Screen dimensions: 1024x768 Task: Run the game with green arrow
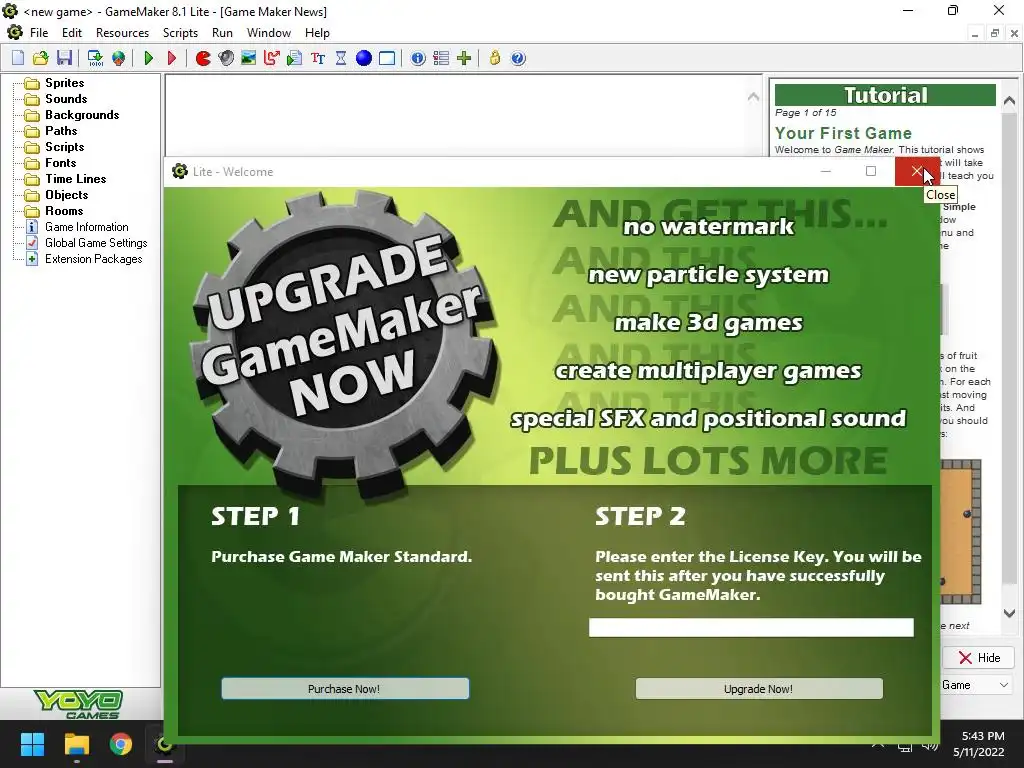tap(149, 58)
